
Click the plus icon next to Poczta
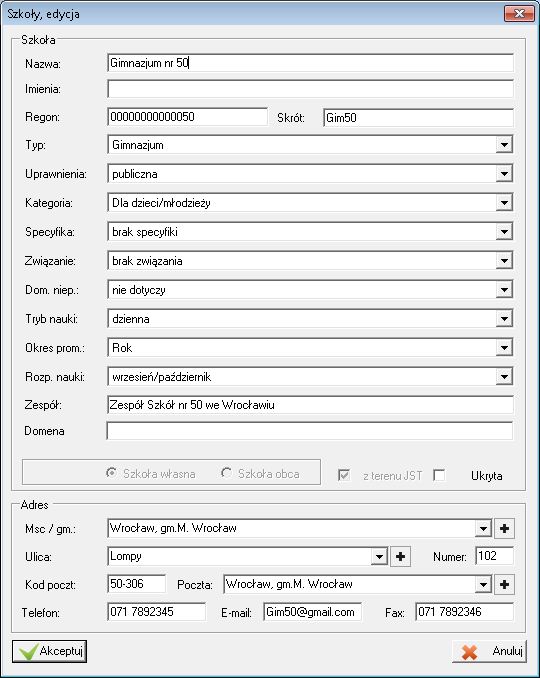click(x=504, y=585)
